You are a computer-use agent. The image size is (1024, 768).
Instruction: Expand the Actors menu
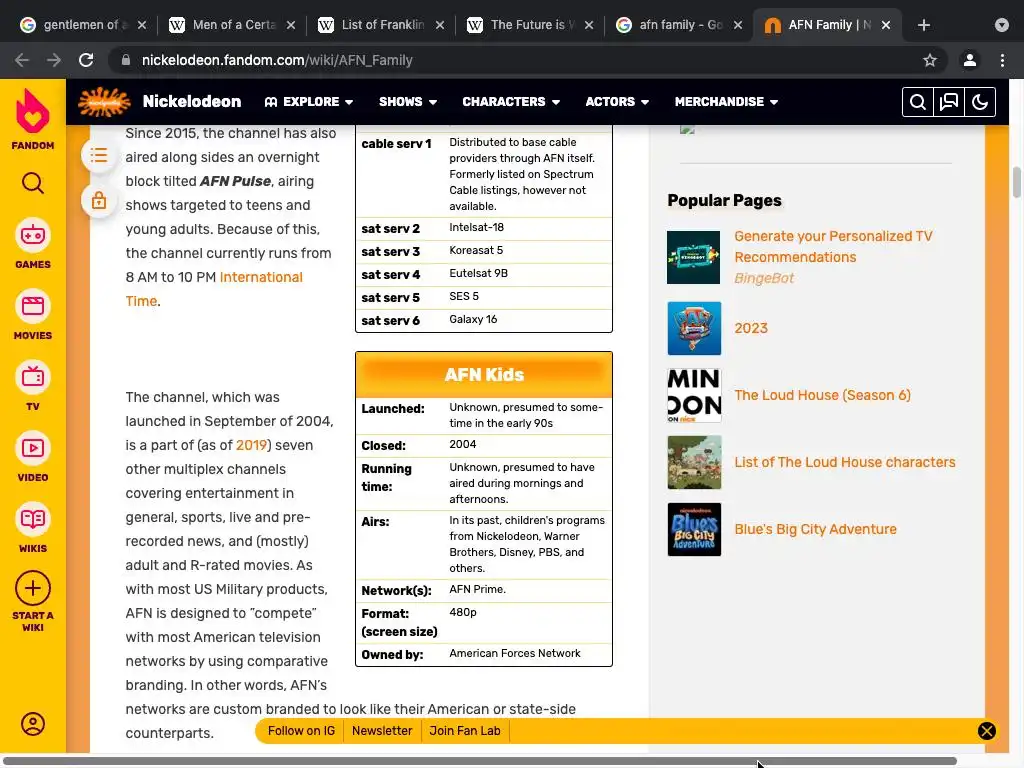[x=617, y=102]
